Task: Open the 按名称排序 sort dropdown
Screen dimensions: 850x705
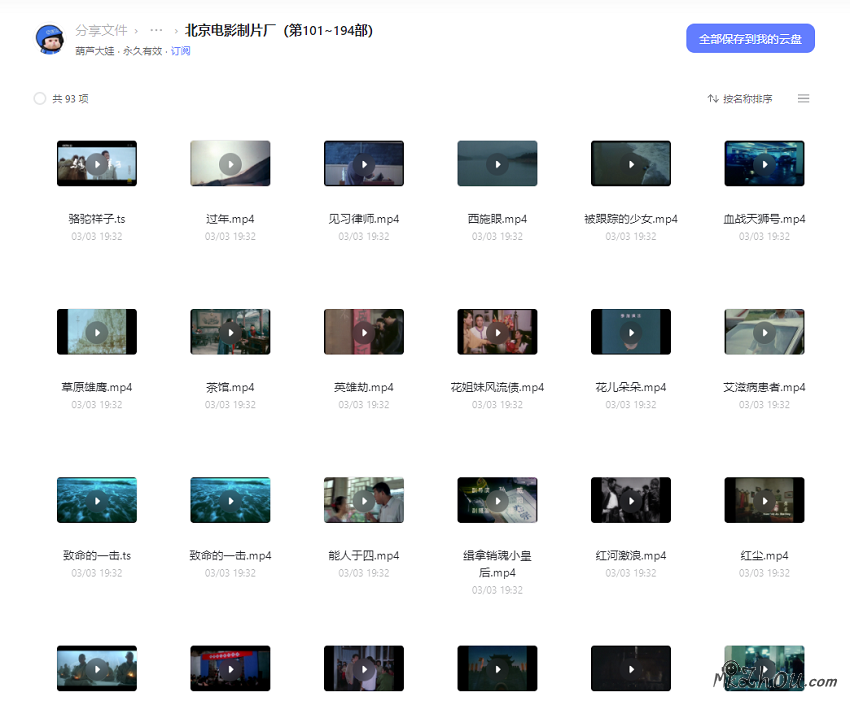Action: 740,99
